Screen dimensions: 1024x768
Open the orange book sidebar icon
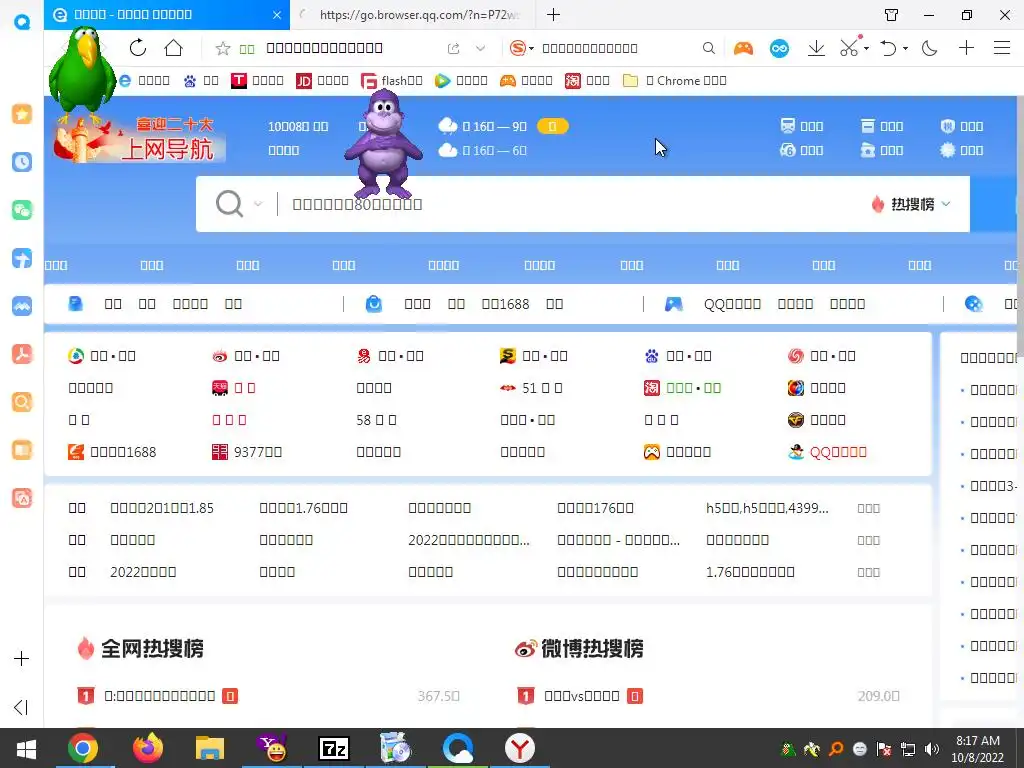[x=22, y=450]
